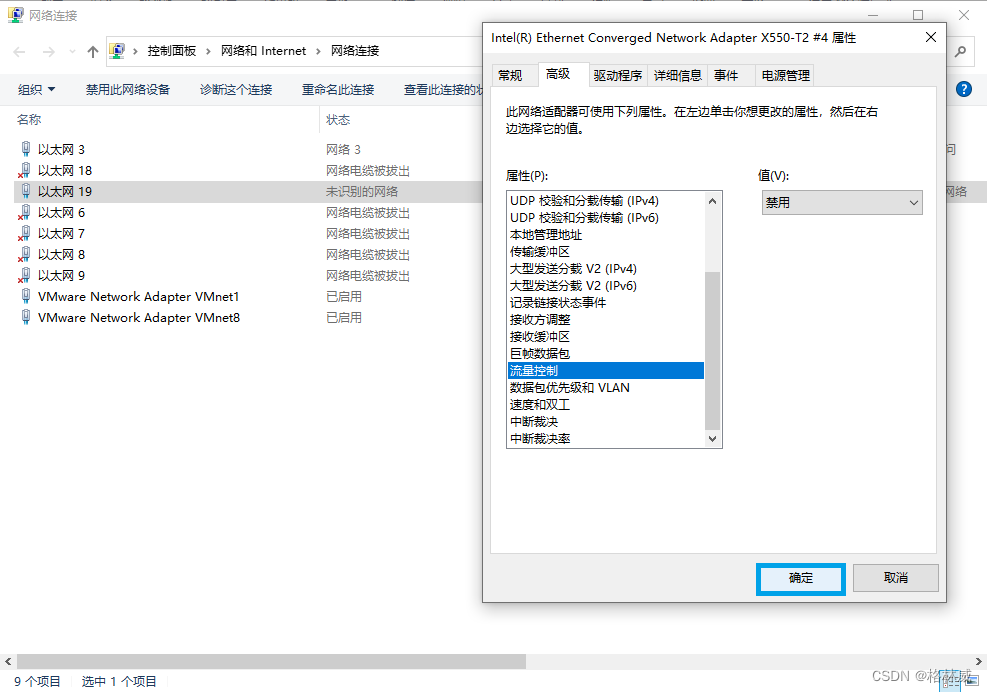The image size is (987, 692).
Task: Select the 速度和双工 property
Action: [606, 404]
